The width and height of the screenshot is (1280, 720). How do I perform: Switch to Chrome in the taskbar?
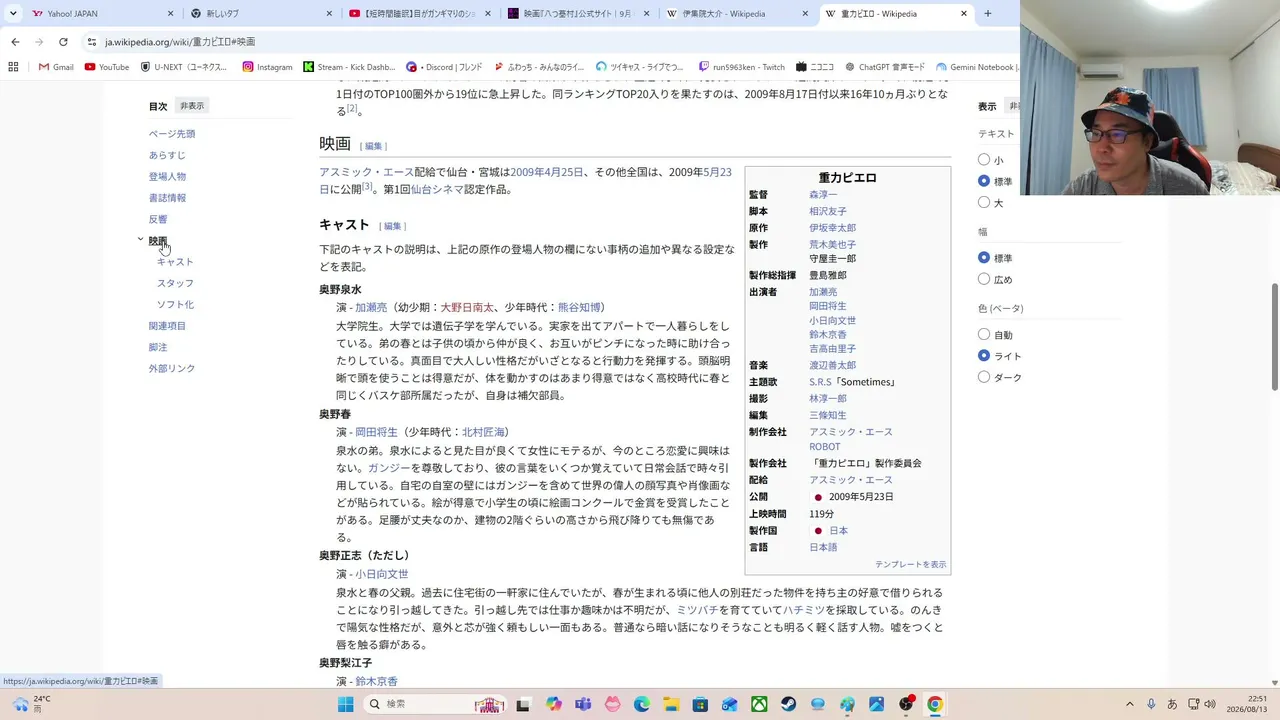pos(934,704)
